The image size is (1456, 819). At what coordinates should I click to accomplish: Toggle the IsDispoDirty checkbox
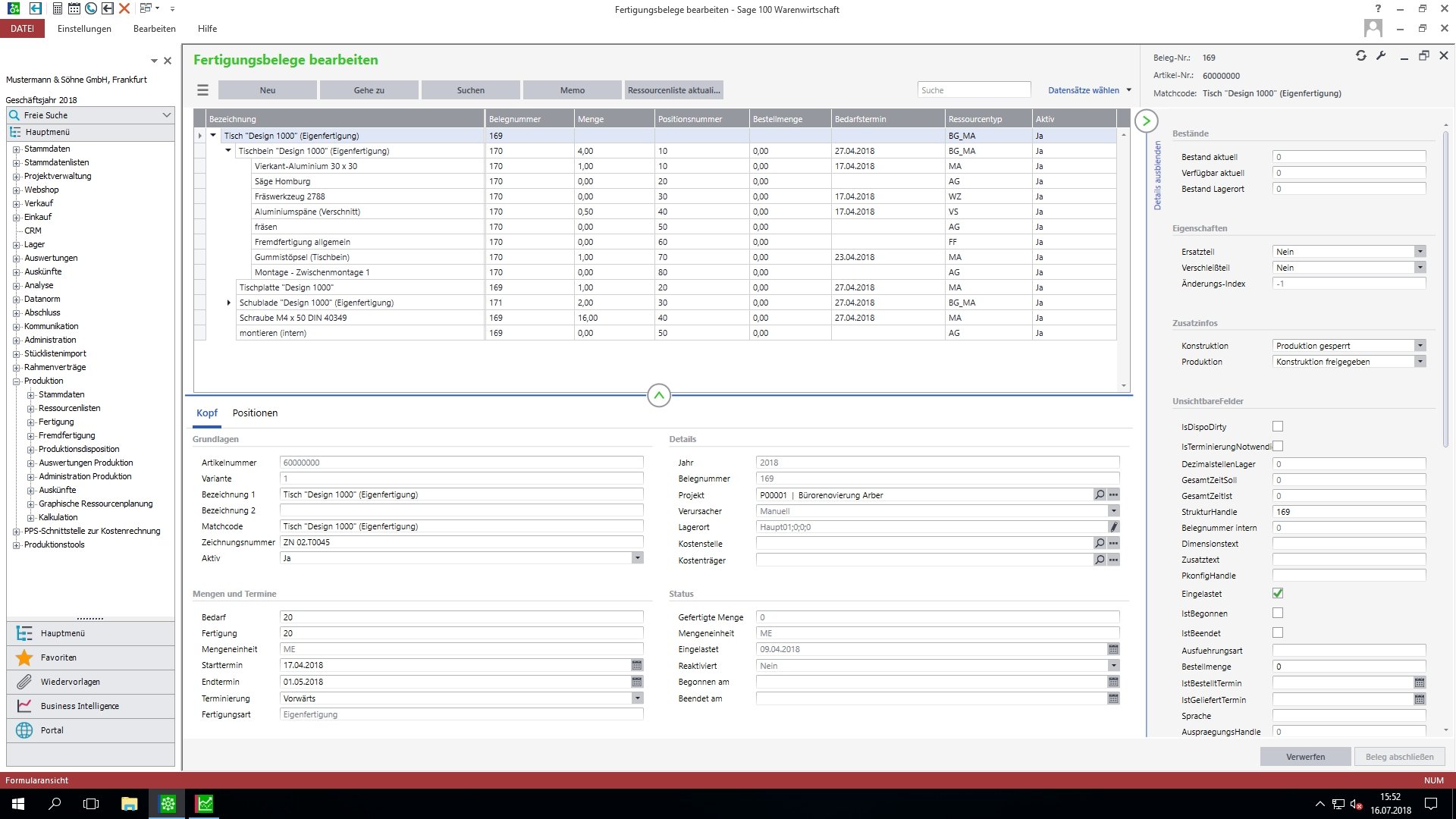(x=1278, y=426)
